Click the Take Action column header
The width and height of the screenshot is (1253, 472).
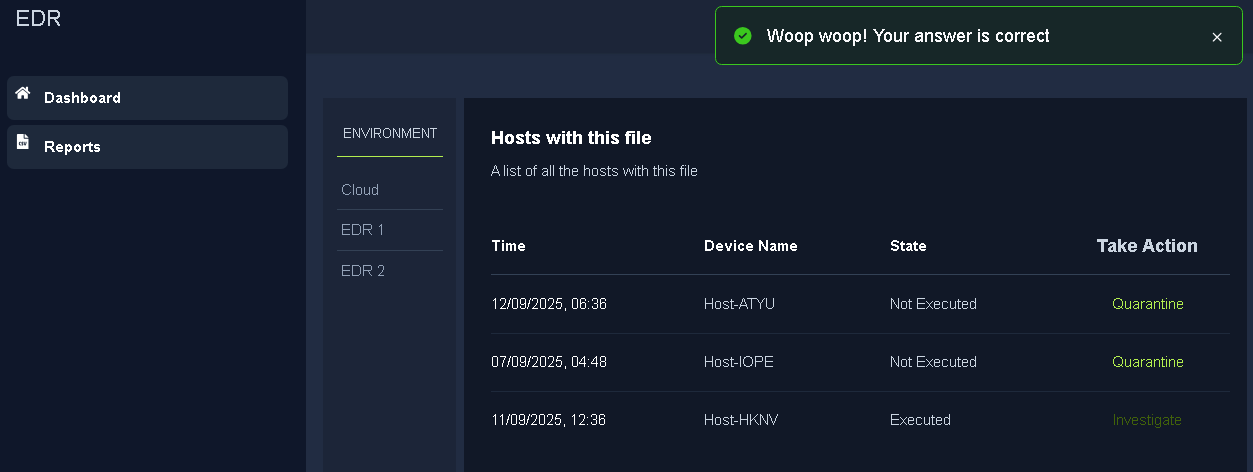[1146, 246]
